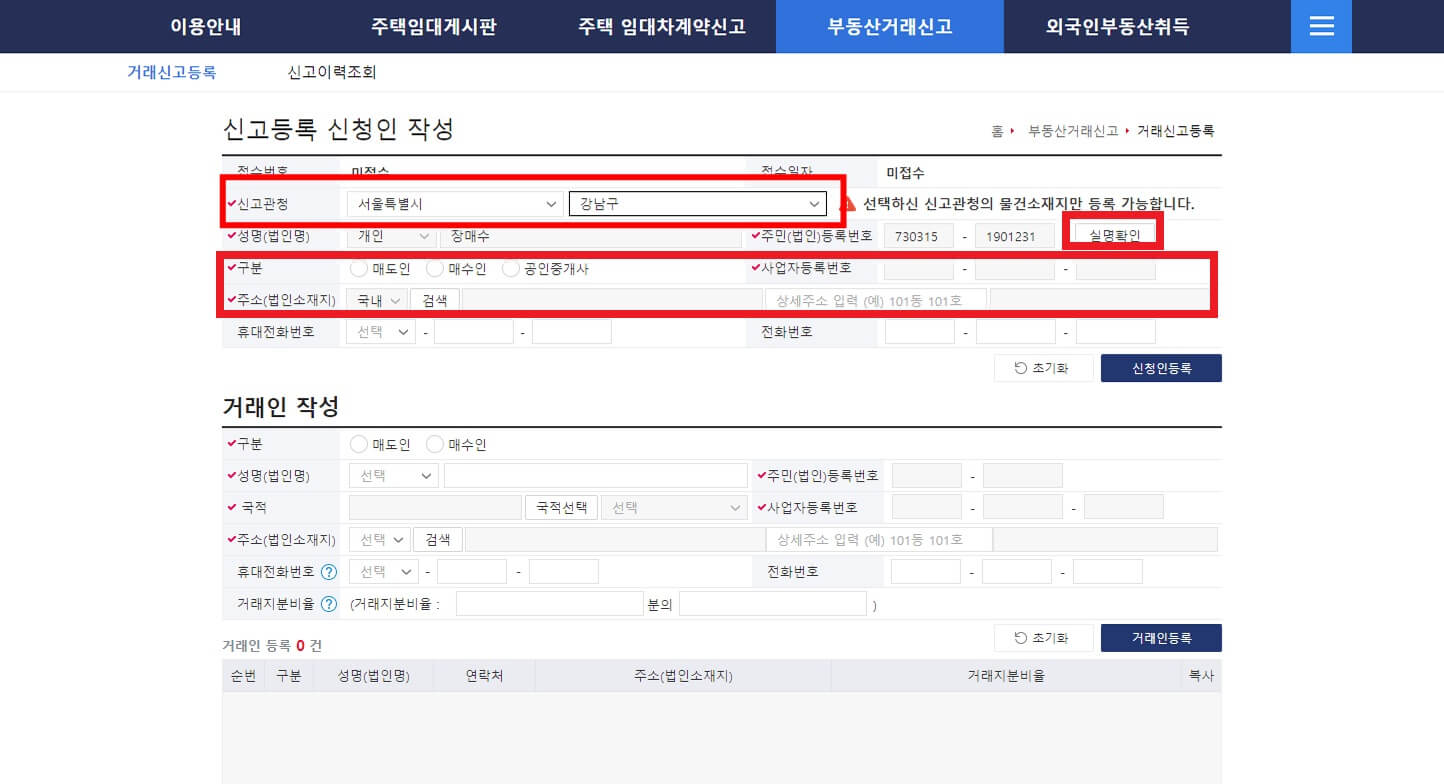Screen dimensions: 1444x784
Task: Choose 매수인 in the 거래인 작성 section
Action: 434,443
